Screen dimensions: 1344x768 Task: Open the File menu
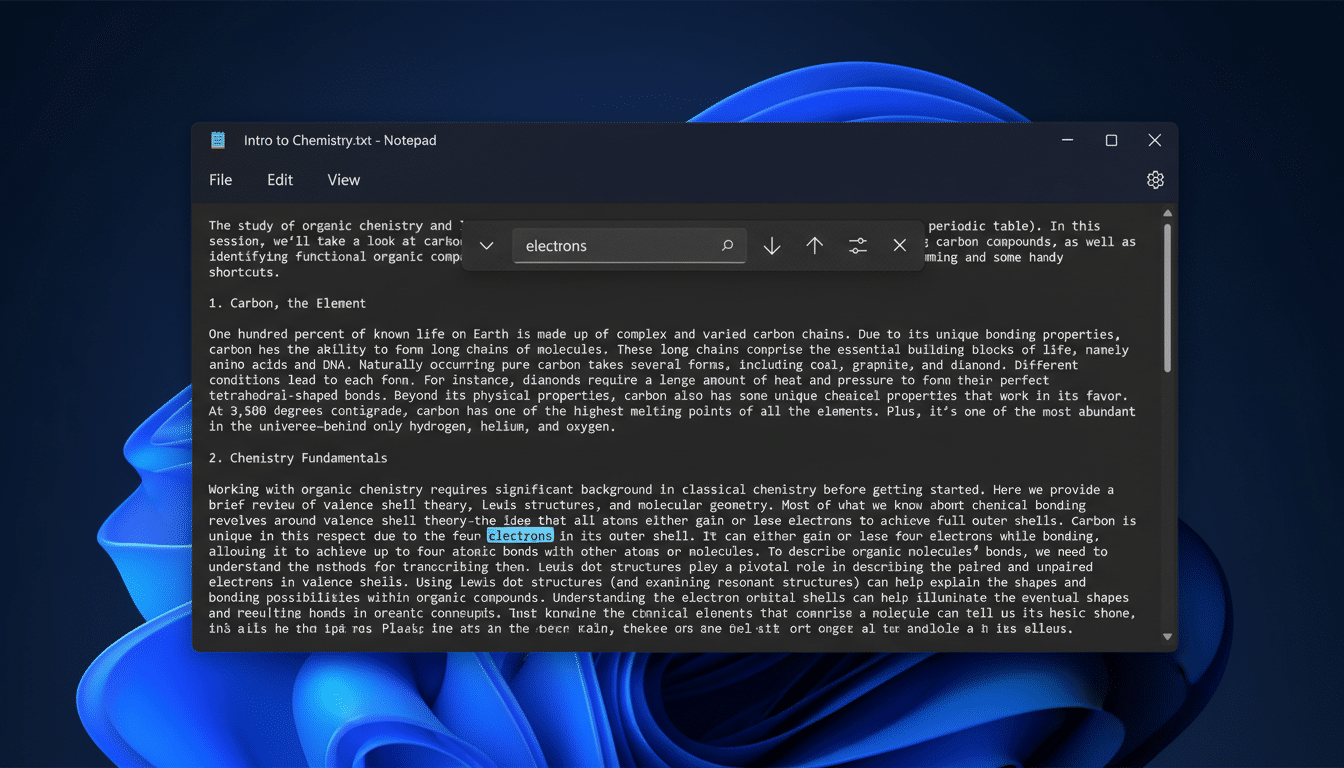click(220, 180)
